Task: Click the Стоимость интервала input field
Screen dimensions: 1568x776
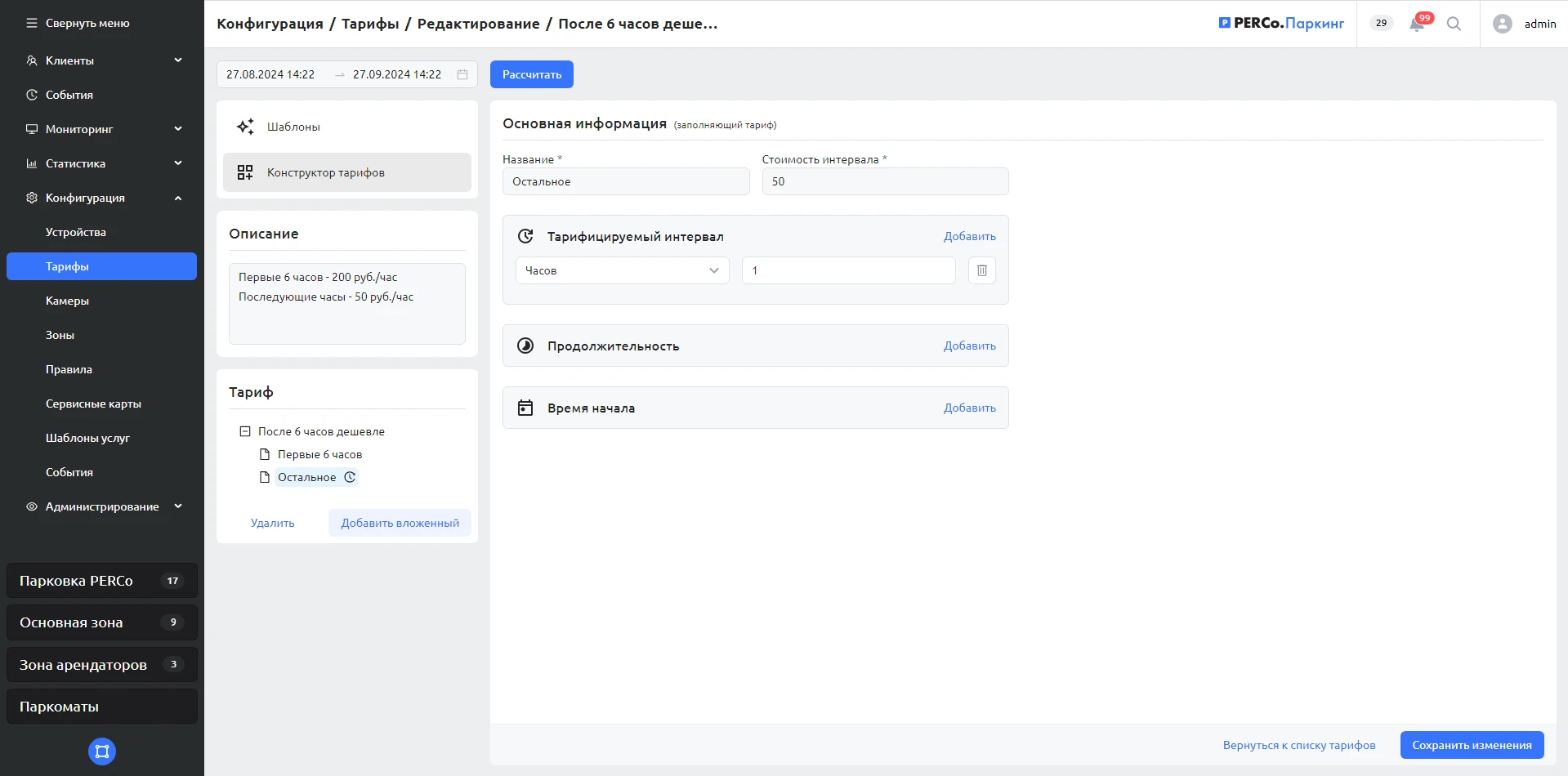Action: click(x=885, y=181)
